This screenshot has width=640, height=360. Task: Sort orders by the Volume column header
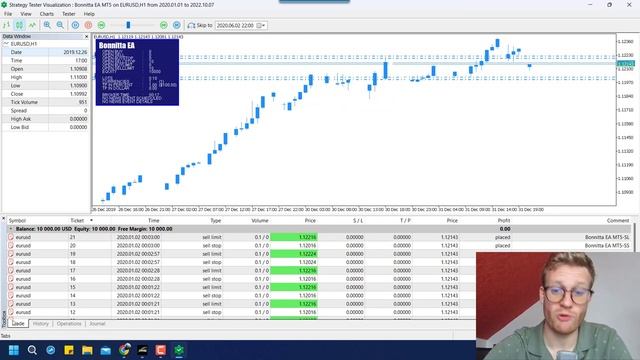coord(260,220)
